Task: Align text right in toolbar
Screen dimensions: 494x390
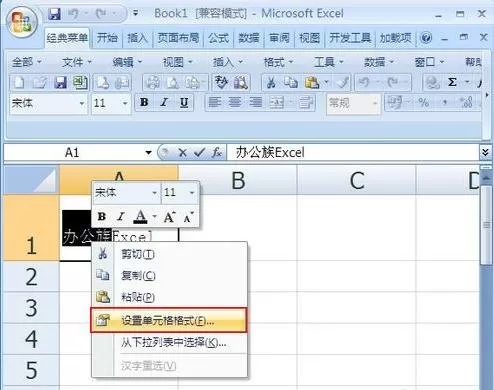Action: pos(255,103)
